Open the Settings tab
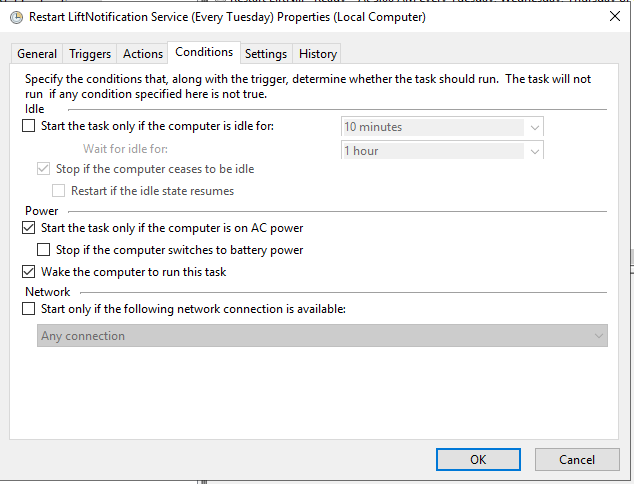 (266, 54)
